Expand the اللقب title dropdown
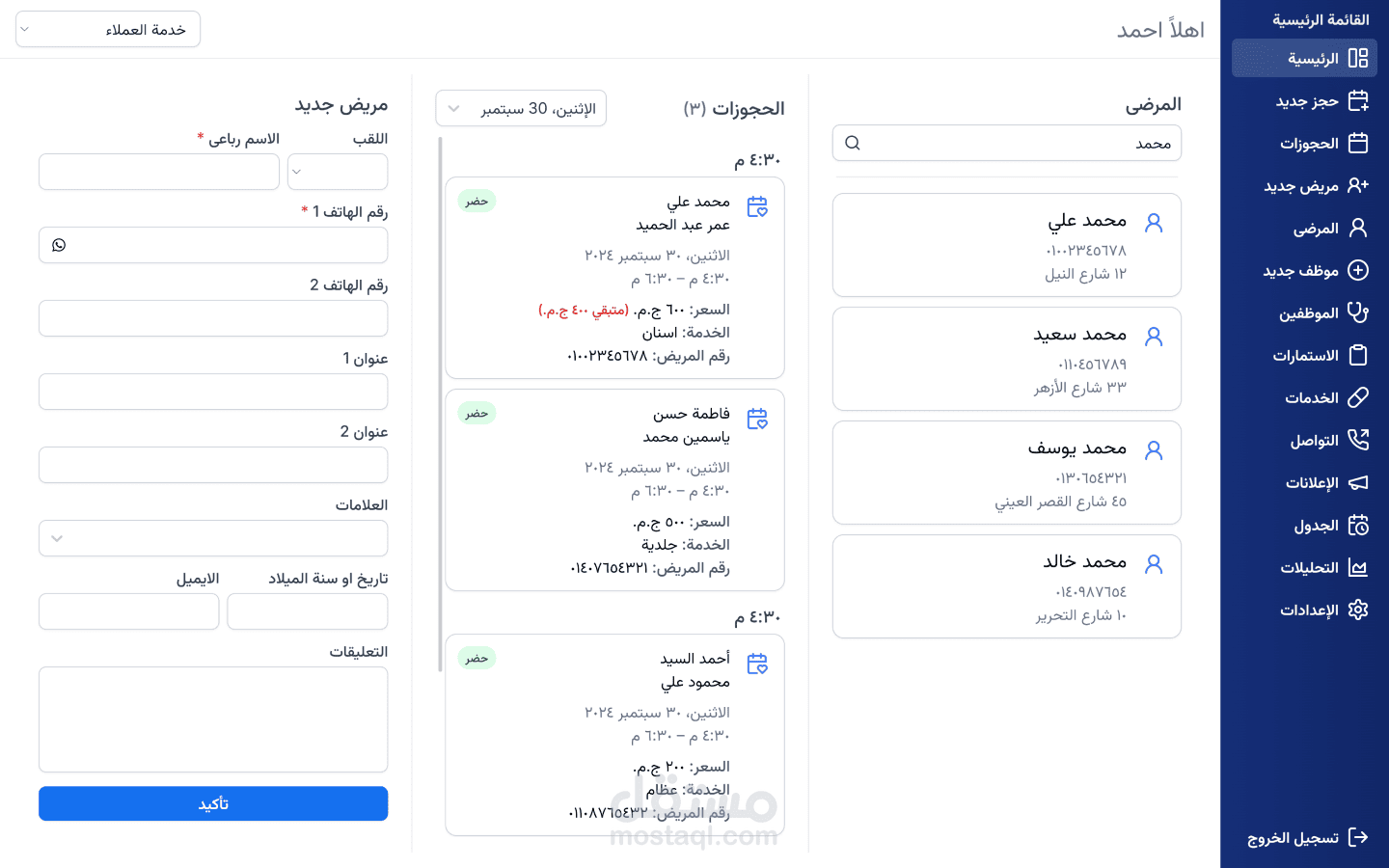 338,172
